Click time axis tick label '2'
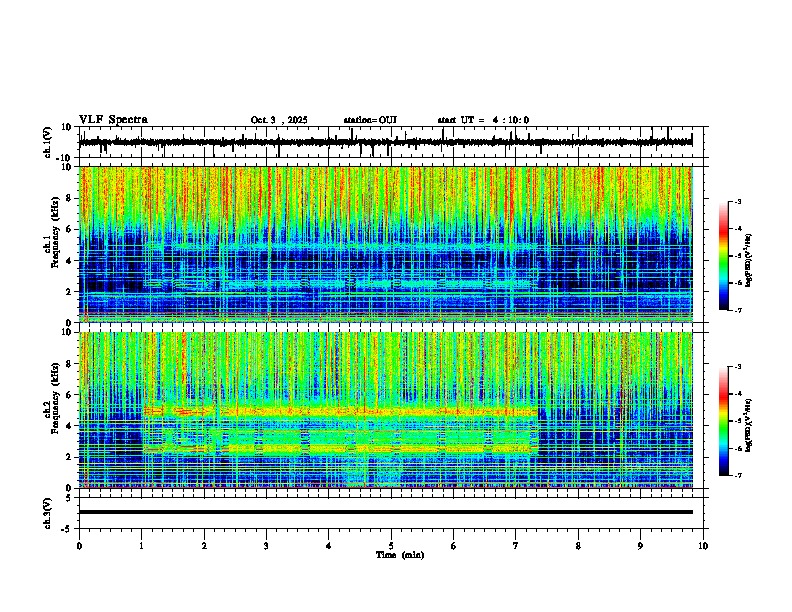 204,546
